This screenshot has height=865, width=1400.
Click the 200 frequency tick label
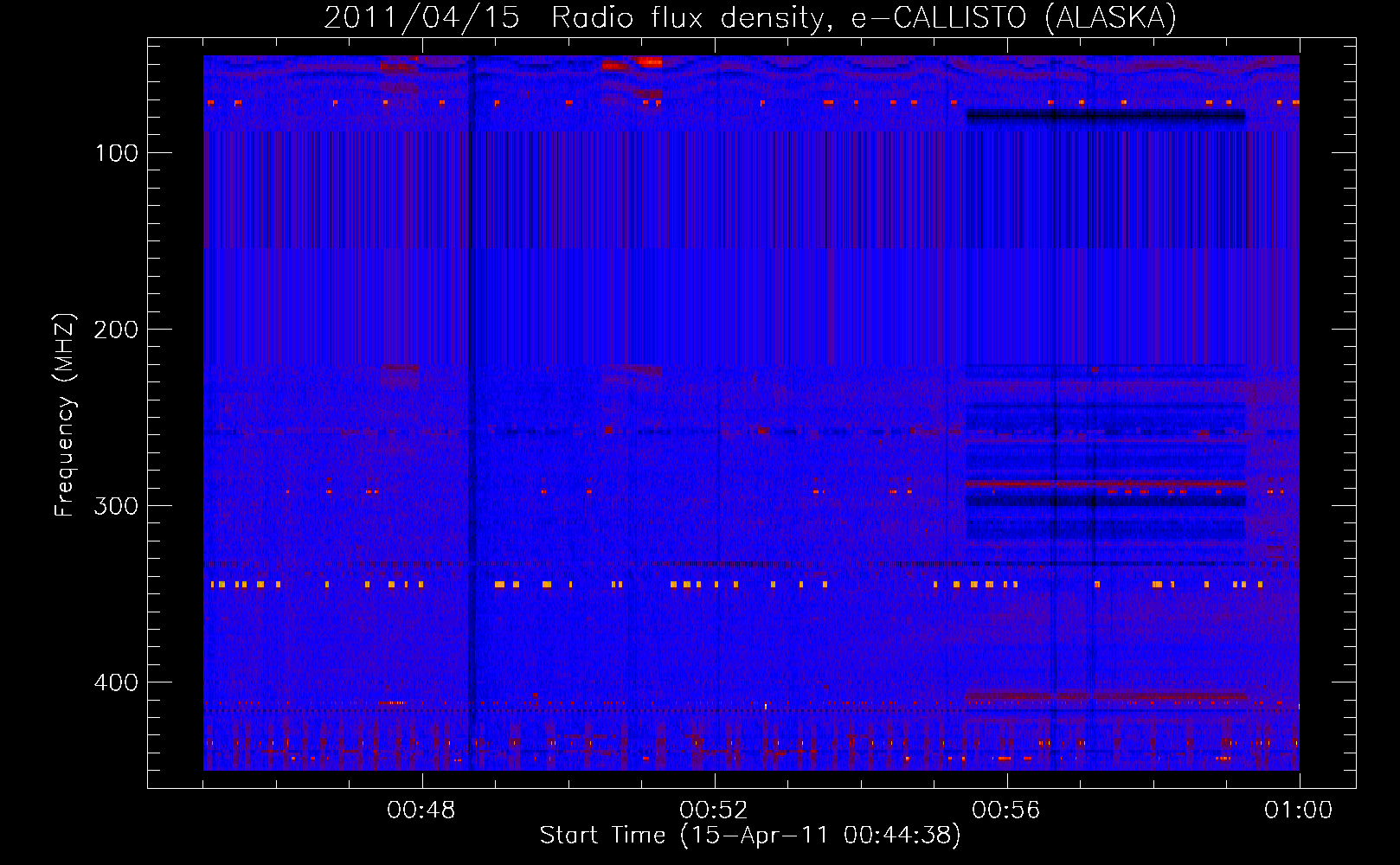[117, 330]
